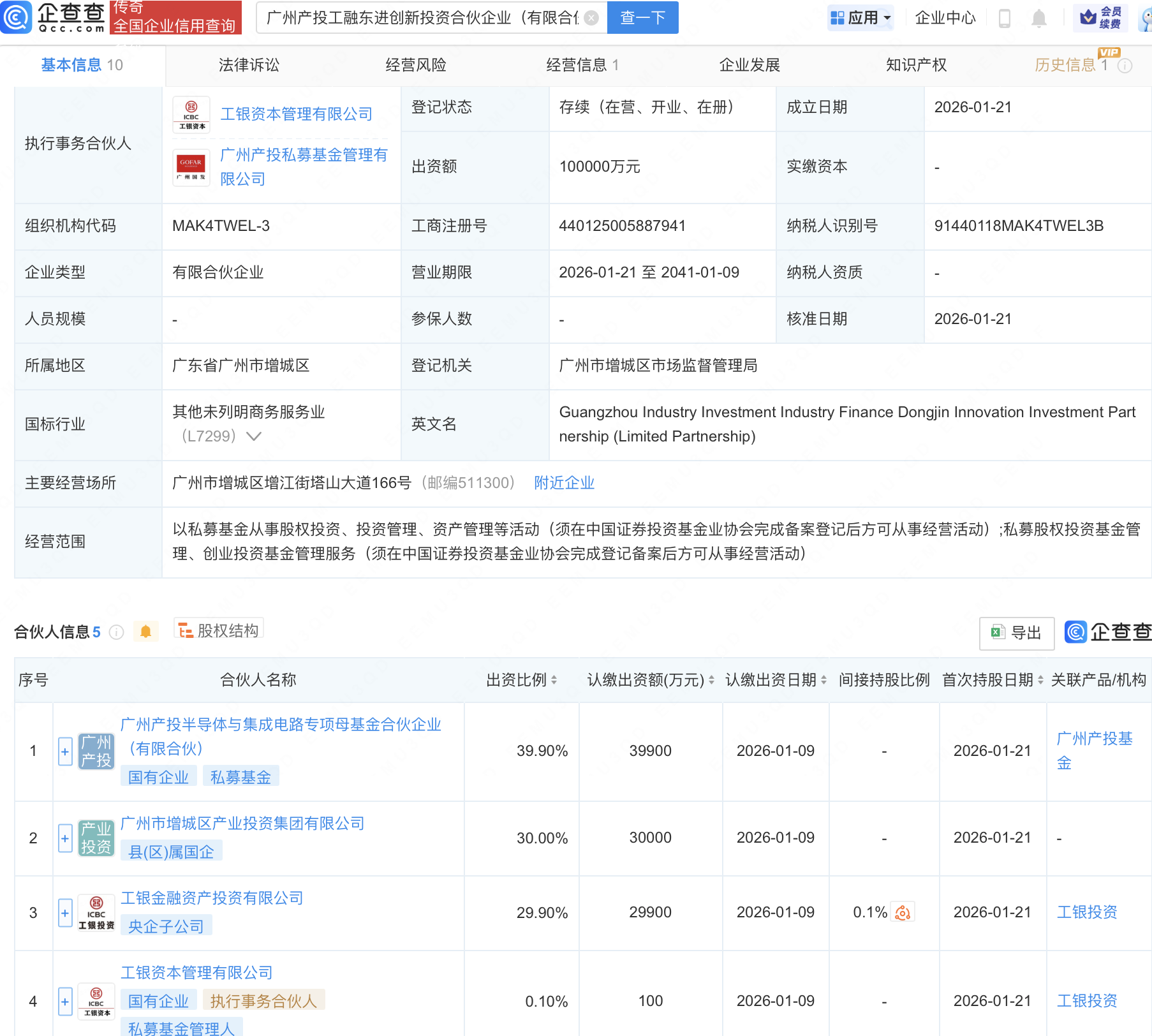The width and height of the screenshot is (1152, 1036).
Task: Click the partner info alert bell icon
Action: [x=145, y=632]
